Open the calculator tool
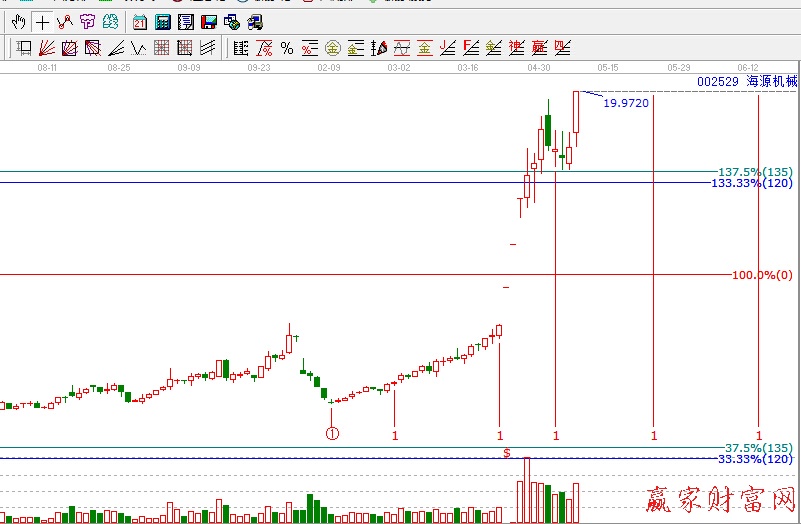The image size is (801, 524). tap(162, 21)
